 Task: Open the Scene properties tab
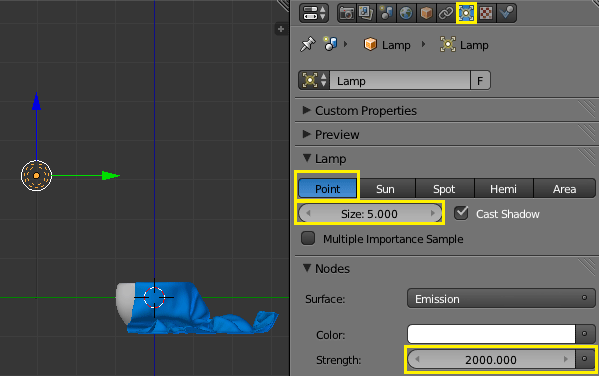[386, 13]
